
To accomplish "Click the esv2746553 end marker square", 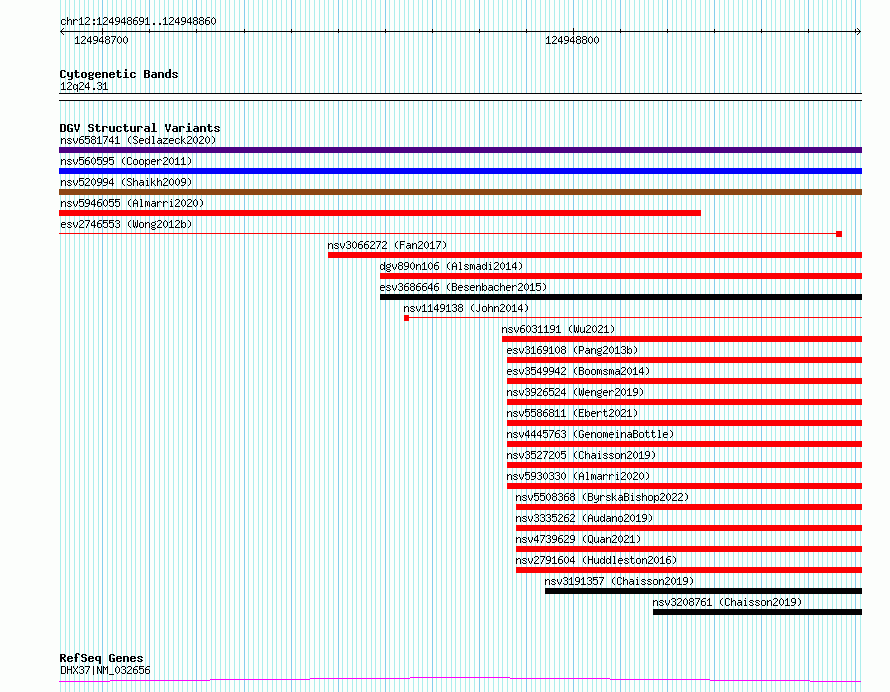I will coord(839,234).
